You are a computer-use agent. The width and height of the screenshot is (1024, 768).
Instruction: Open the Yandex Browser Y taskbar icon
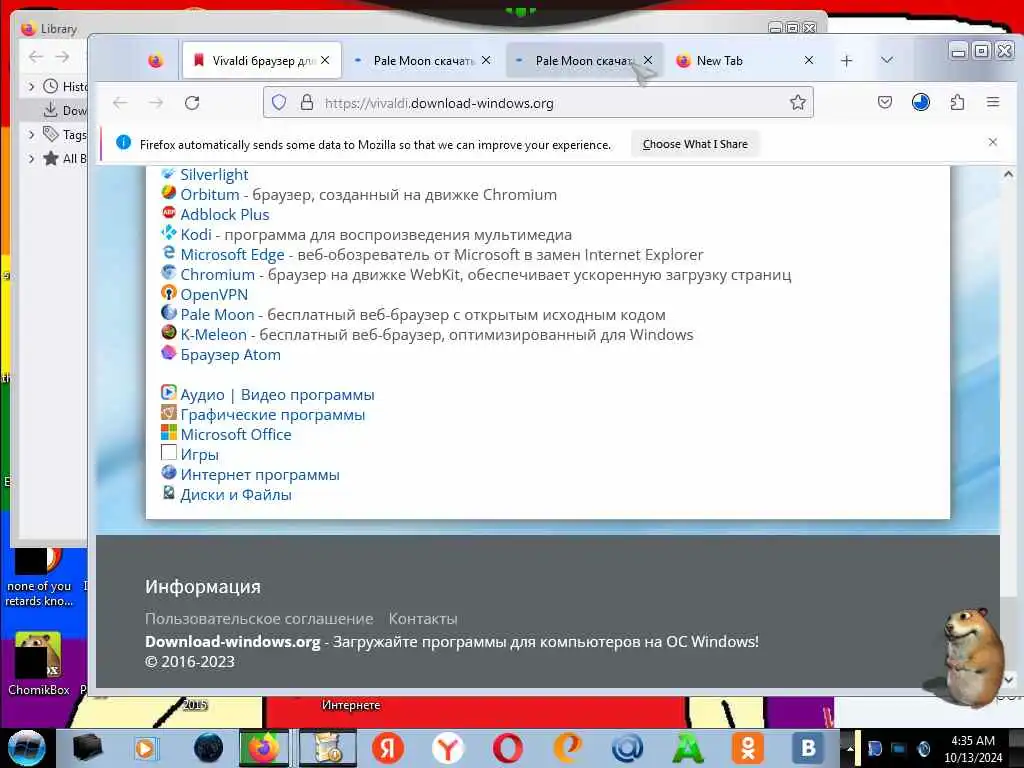tap(447, 748)
